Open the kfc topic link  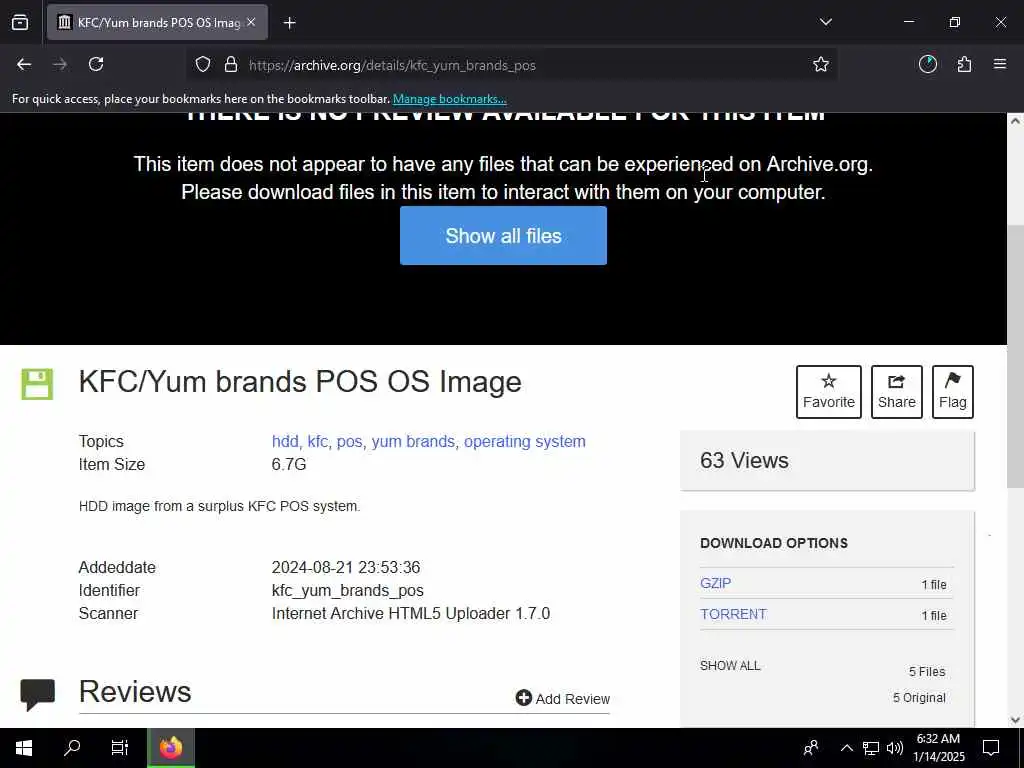click(317, 441)
